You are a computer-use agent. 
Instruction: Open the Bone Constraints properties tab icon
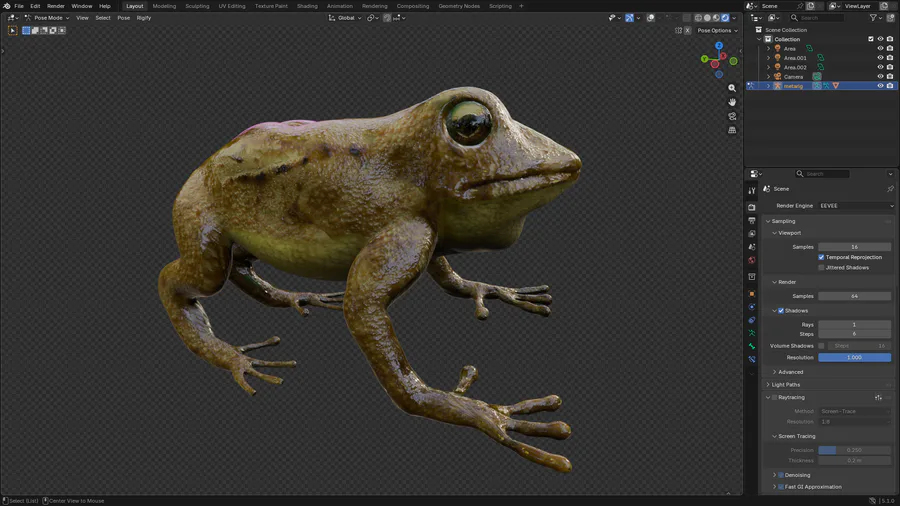[752, 360]
